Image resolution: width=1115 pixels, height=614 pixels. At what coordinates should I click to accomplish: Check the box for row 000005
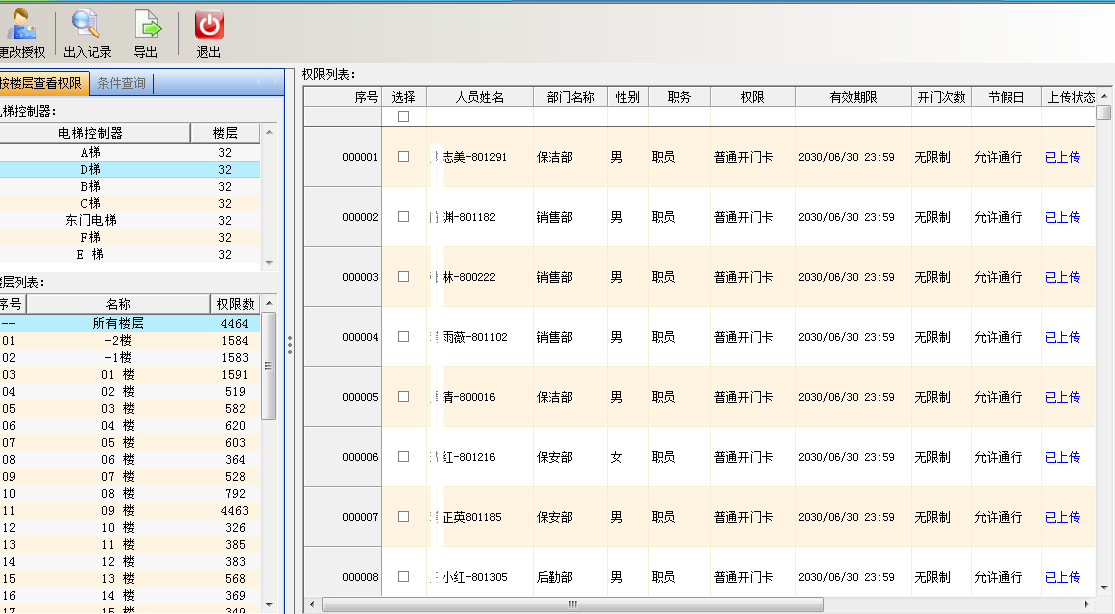403,396
